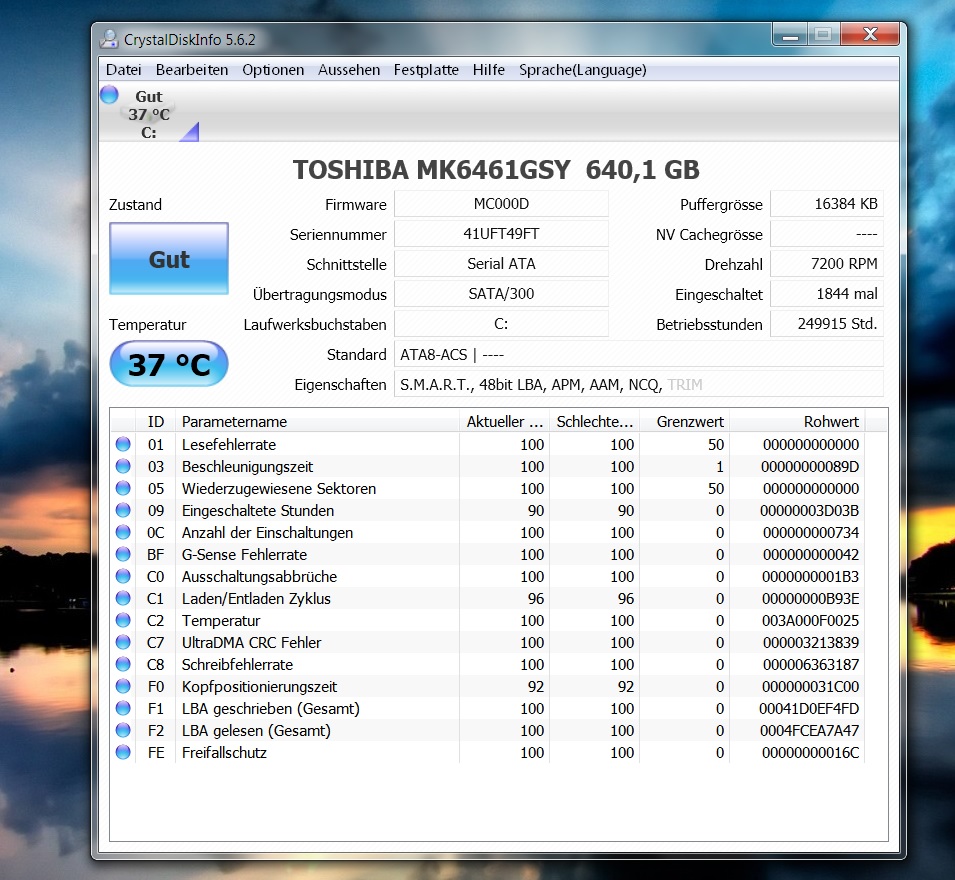Click the Laufwerksbuchstaben field showing C:
955x880 pixels.
pyautogui.click(x=501, y=324)
